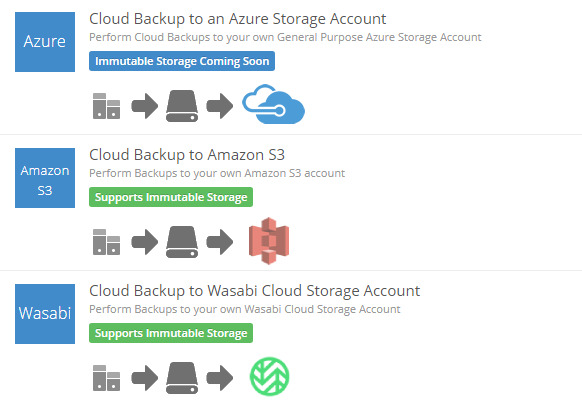The width and height of the screenshot is (582, 403).
Task: Click the green Wasabi leaf logo
Action: [x=269, y=377]
